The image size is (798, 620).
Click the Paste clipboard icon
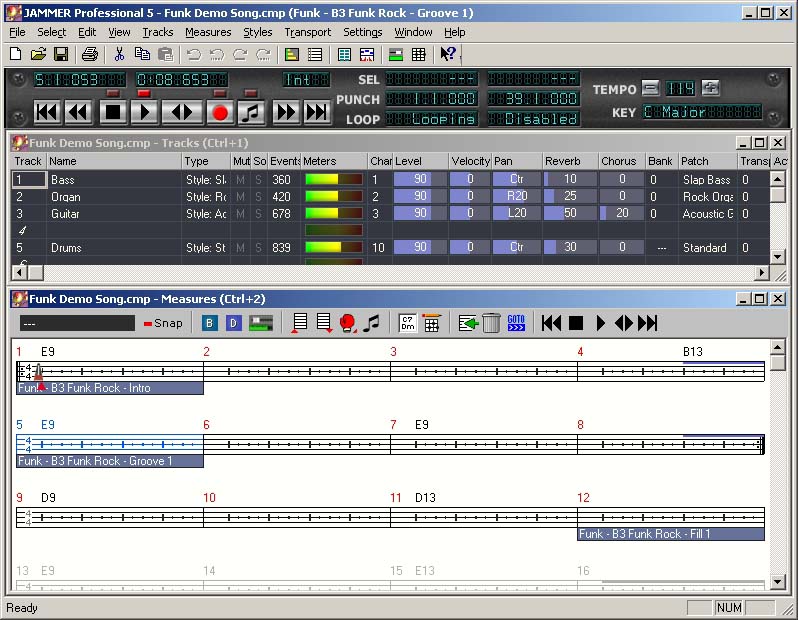click(x=165, y=54)
